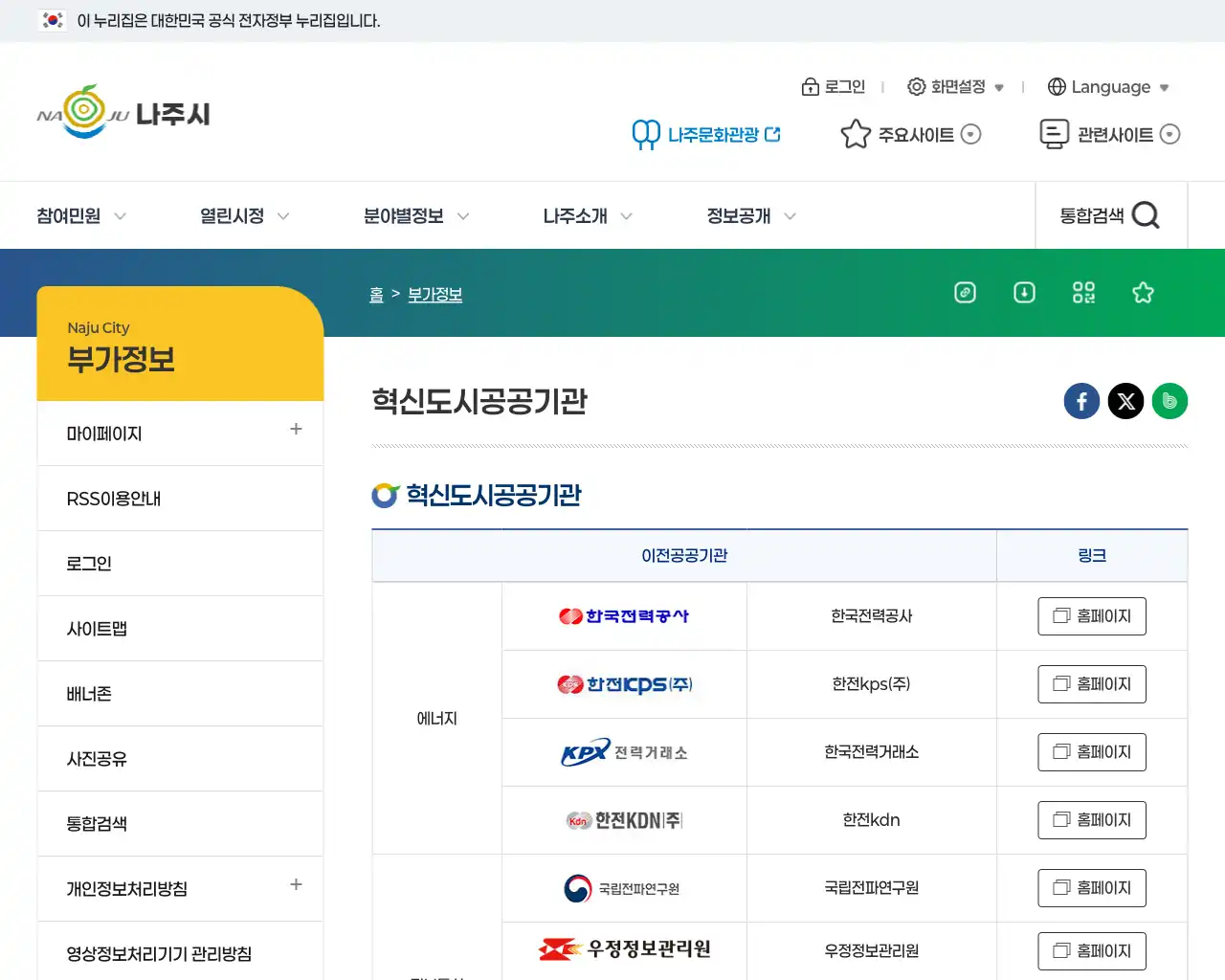
Task: Click the Naju City logo
Action: [122, 111]
